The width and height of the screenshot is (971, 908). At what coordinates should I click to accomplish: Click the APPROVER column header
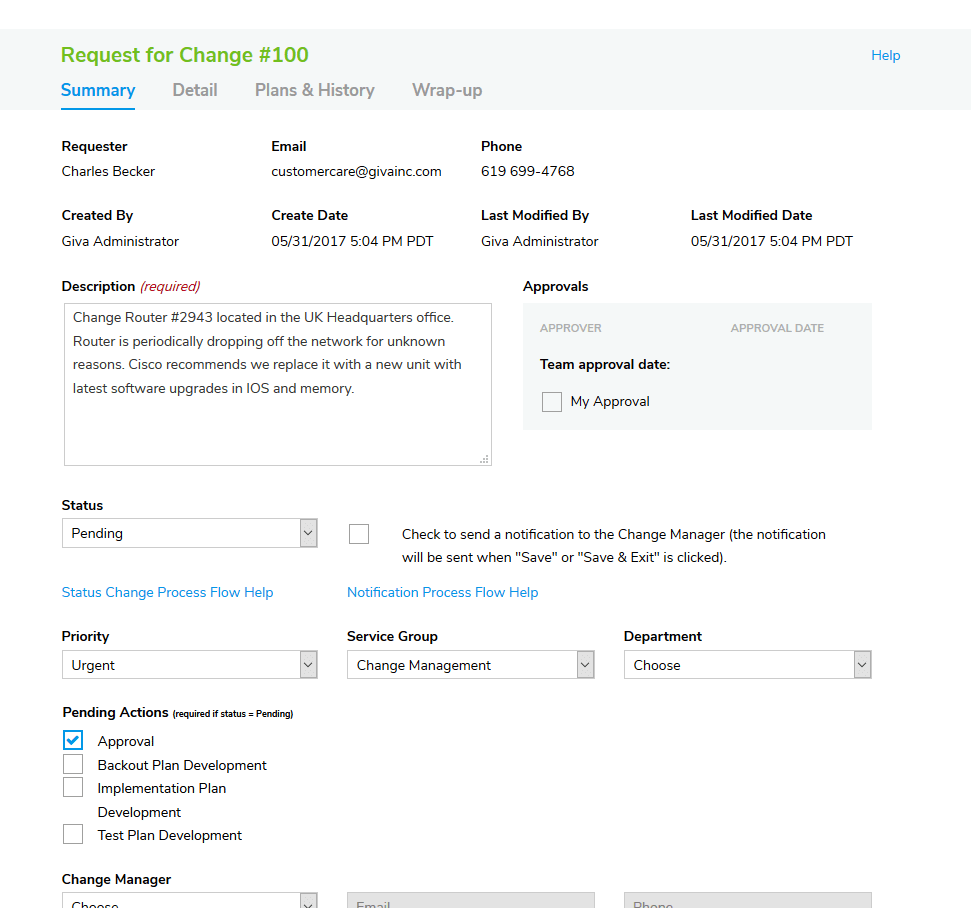(570, 328)
